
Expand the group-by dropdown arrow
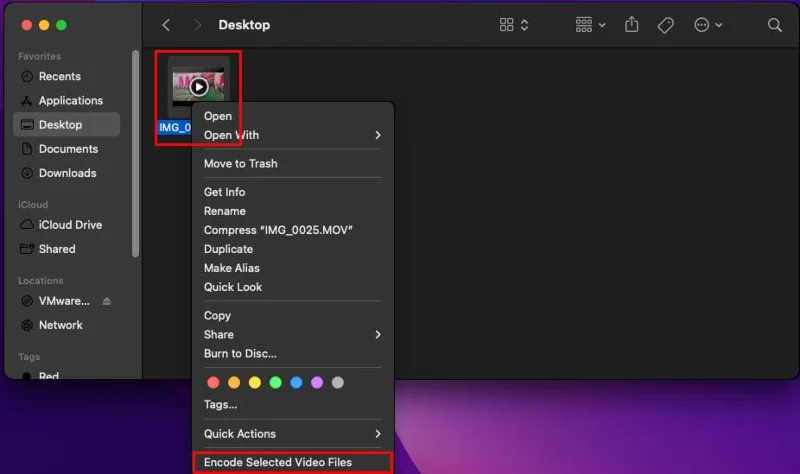(x=602, y=25)
